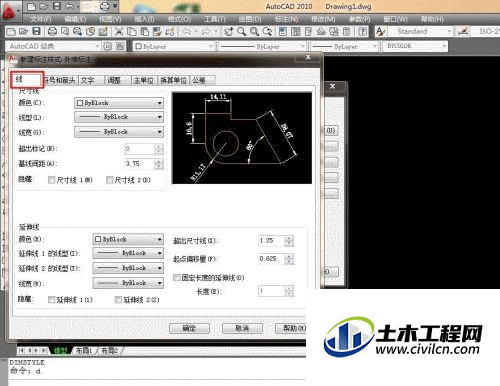Open dimension line 颜色(C) ByBlock dropdown
The height and width of the screenshot is (386, 500).
pos(119,103)
